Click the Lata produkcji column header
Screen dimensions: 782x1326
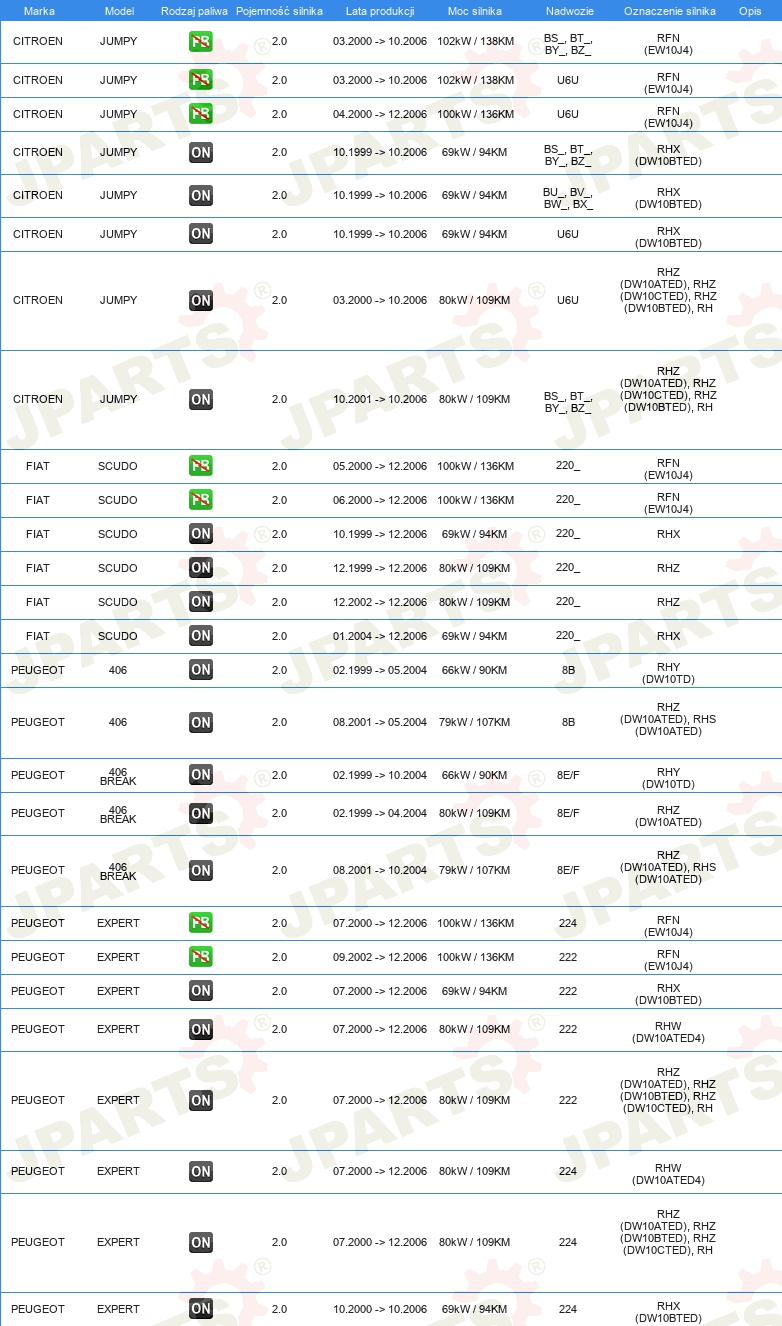click(380, 11)
